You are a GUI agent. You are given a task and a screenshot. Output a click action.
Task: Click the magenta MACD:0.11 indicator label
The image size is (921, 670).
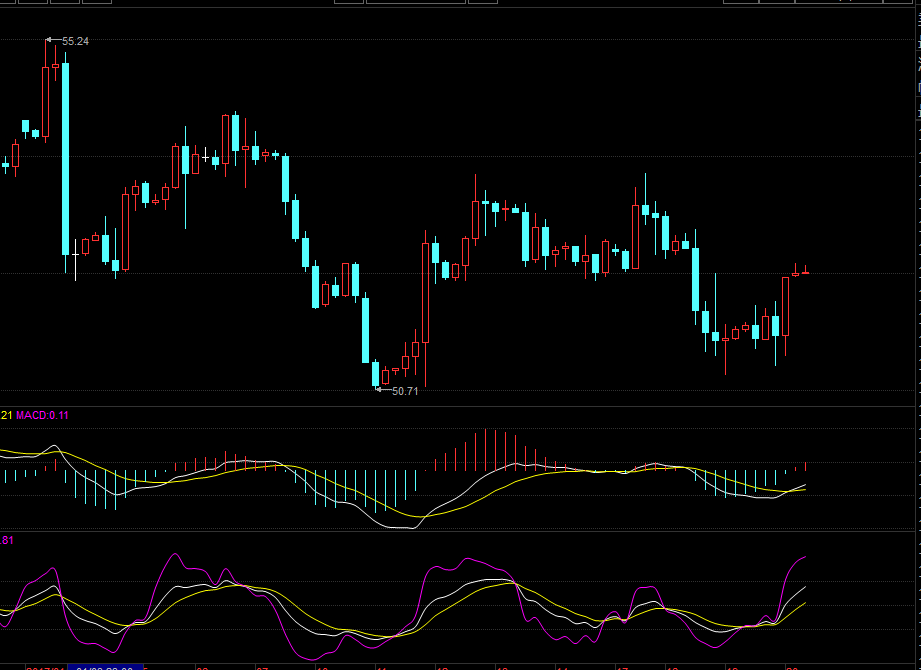[44, 415]
